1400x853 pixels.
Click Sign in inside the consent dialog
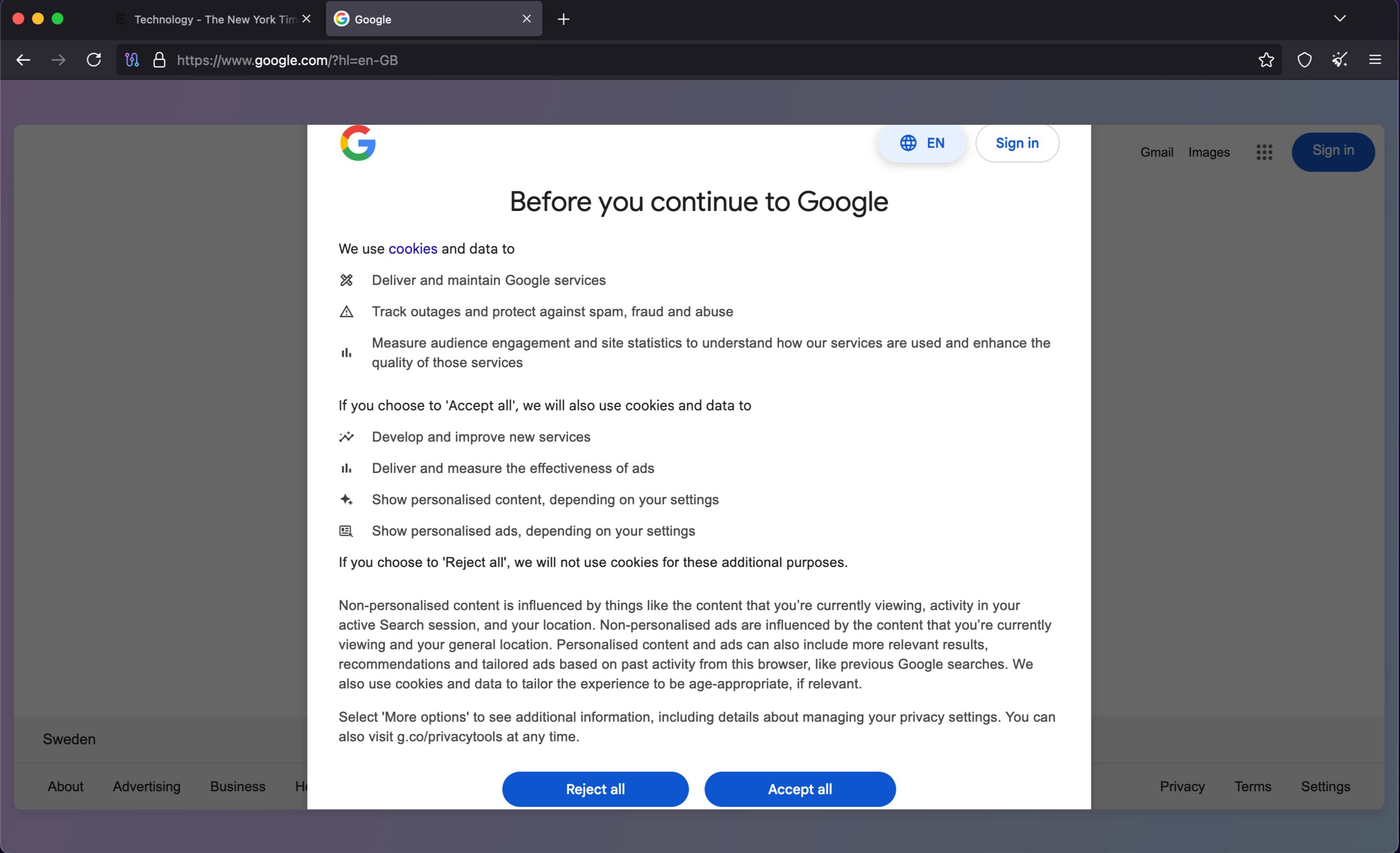(x=1016, y=143)
